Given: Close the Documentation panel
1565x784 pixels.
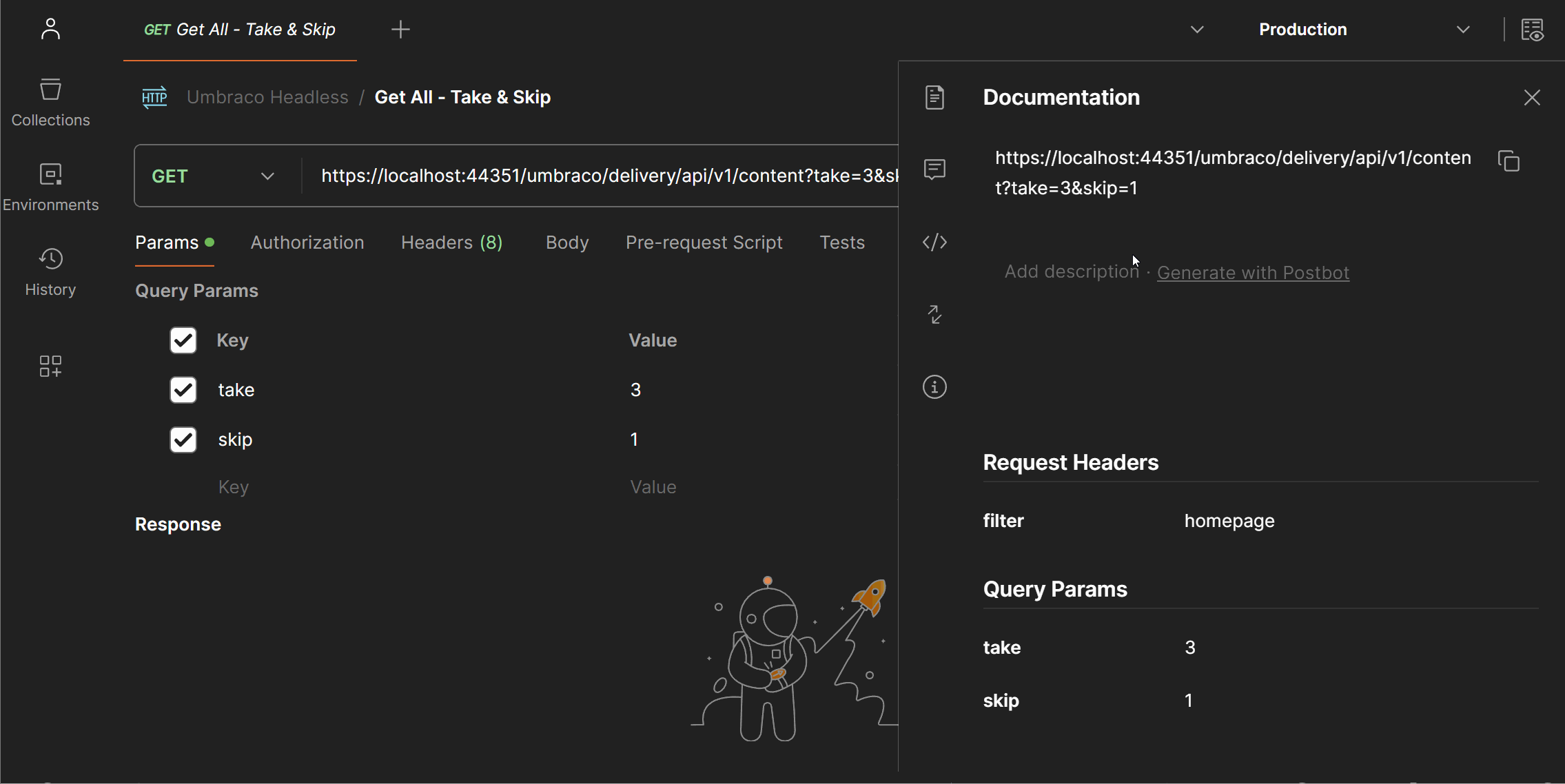Looking at the screenshot, I should tap(1531, 97).
